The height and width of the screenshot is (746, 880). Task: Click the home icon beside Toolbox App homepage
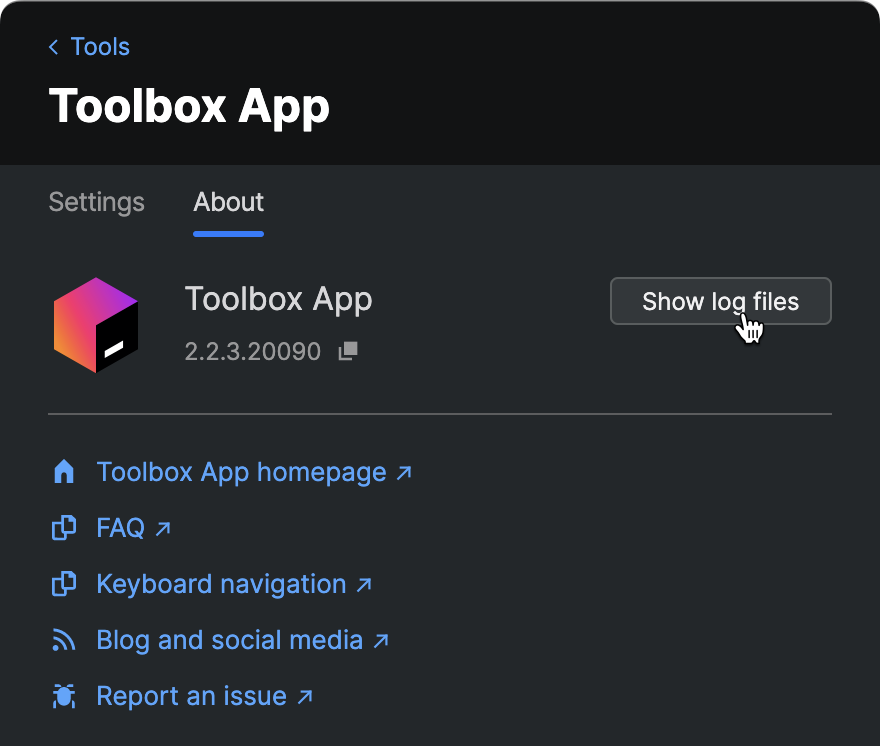click(63, 471)
